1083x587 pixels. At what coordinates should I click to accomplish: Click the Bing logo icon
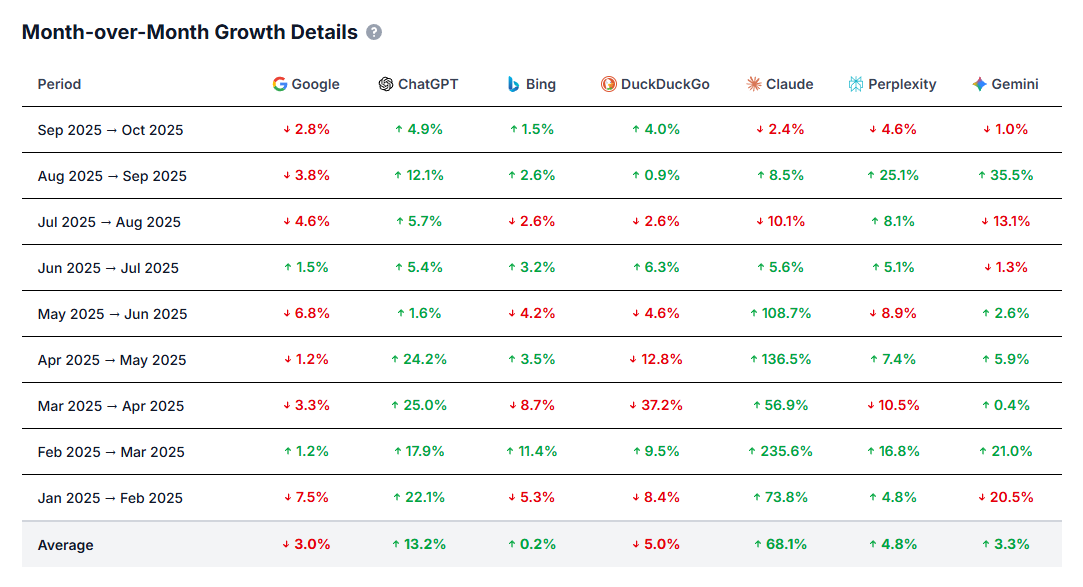[x=513, y=84]
